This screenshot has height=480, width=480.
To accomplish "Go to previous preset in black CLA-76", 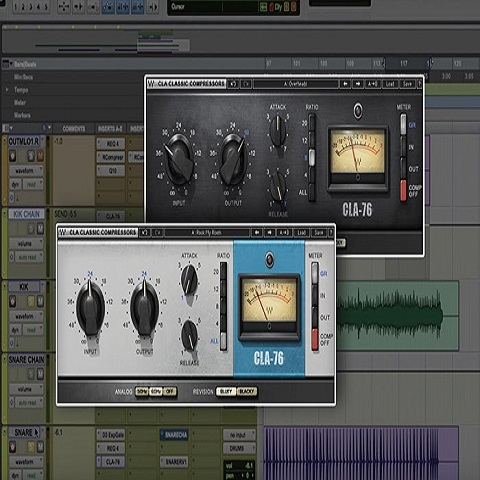I will click(x=345, y=84).
